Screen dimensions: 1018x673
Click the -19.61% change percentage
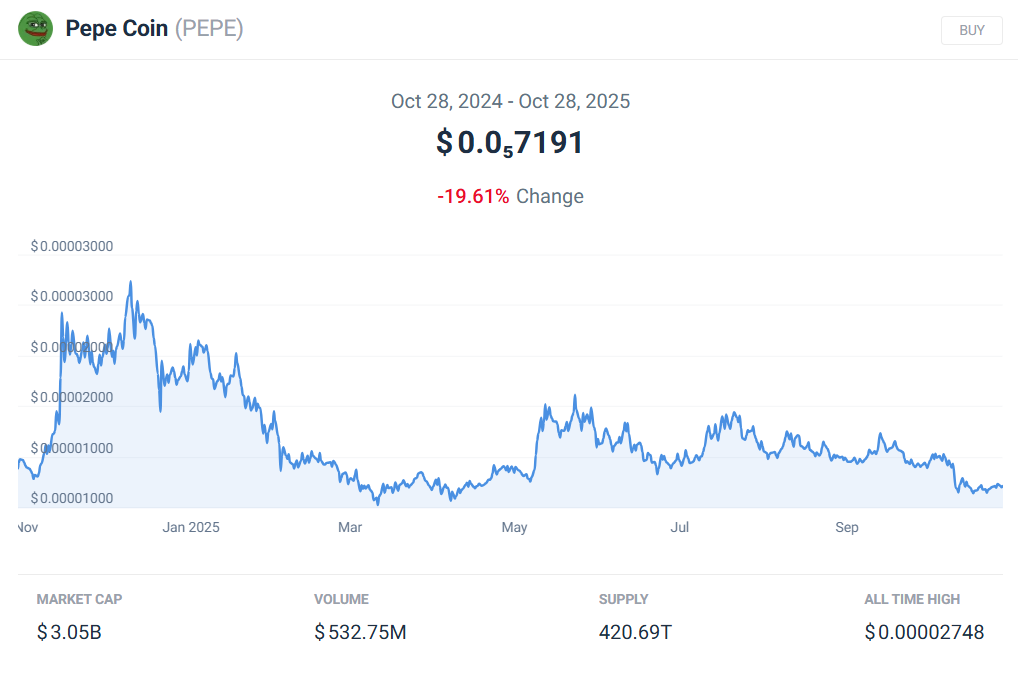(473, 196)
